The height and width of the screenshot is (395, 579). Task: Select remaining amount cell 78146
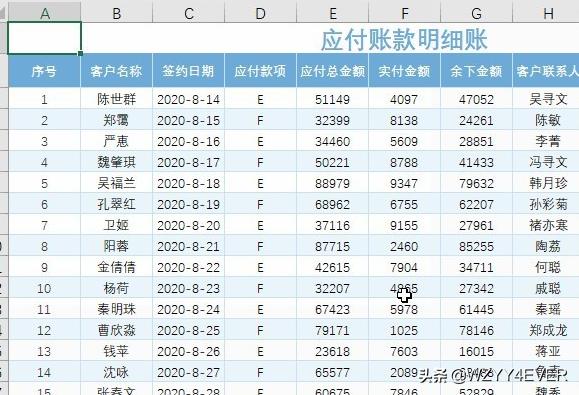476,330
